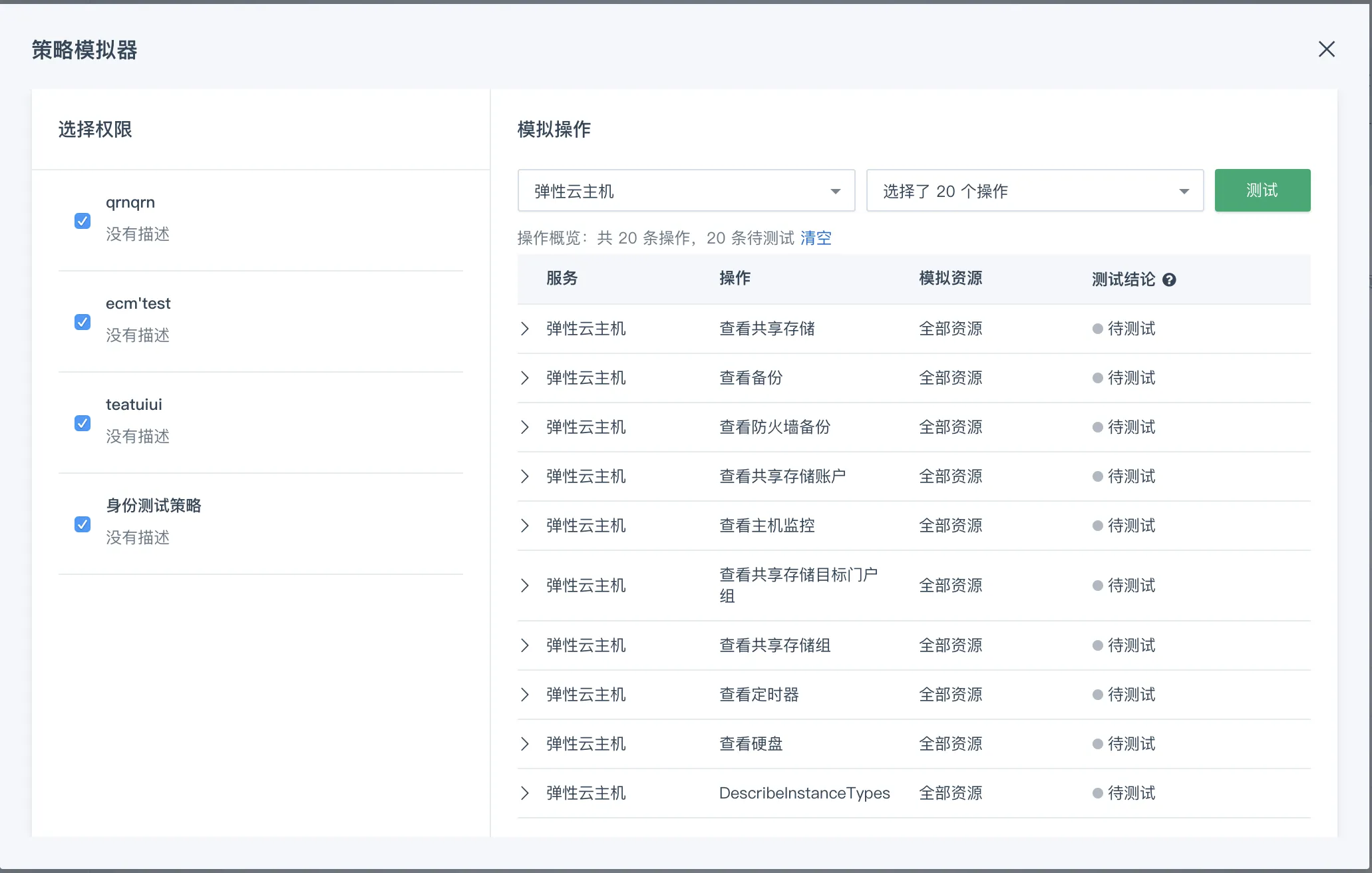This screenshot has width=1372, height=873.
Task: Open the 弹性云主机 service dropdown
Action: click(x=685, y=191)
